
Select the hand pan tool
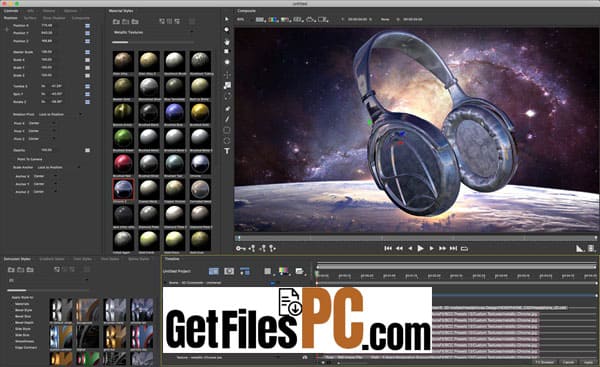click(227, 42)
